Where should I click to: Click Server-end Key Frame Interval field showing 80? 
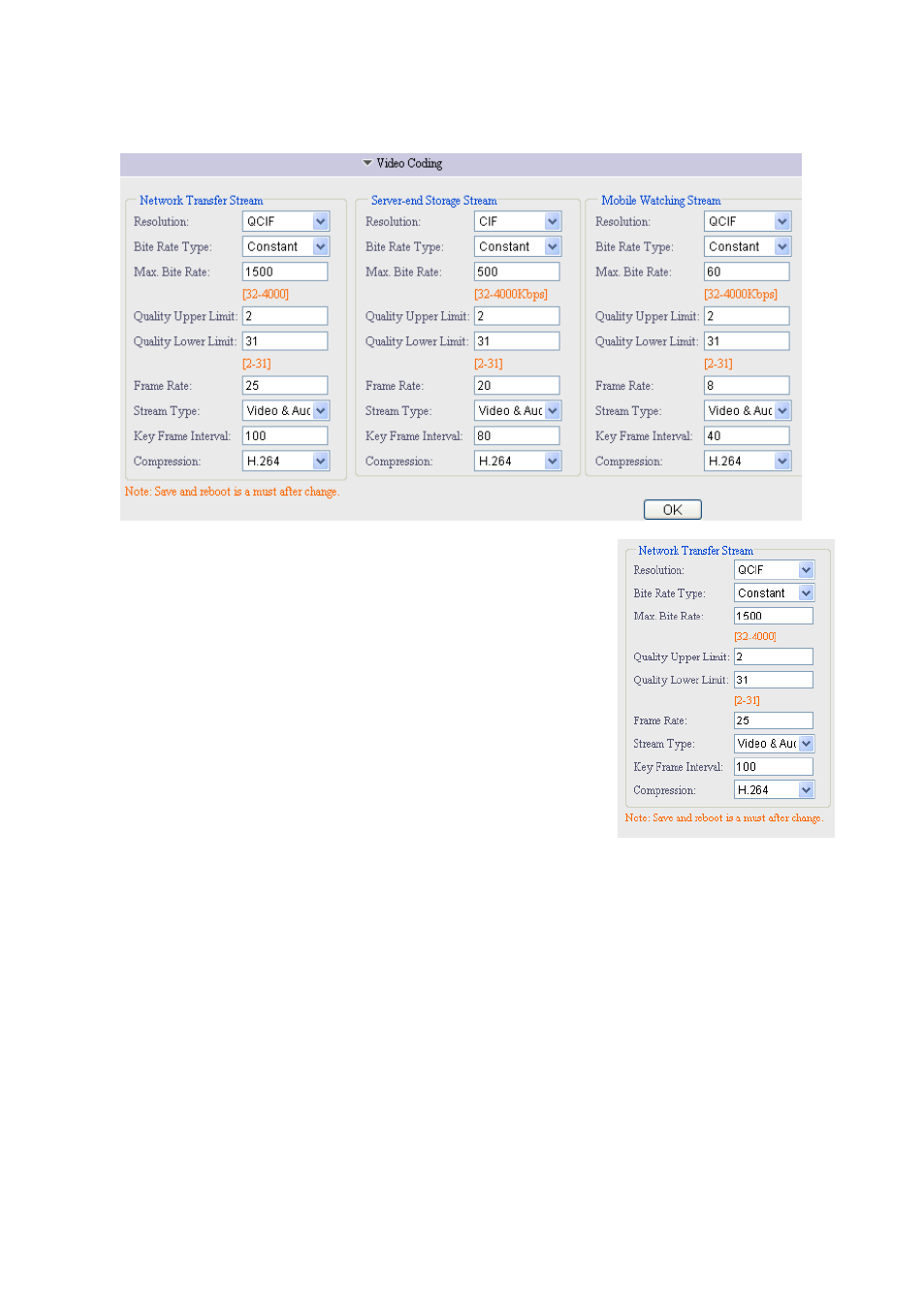(517, 436)
